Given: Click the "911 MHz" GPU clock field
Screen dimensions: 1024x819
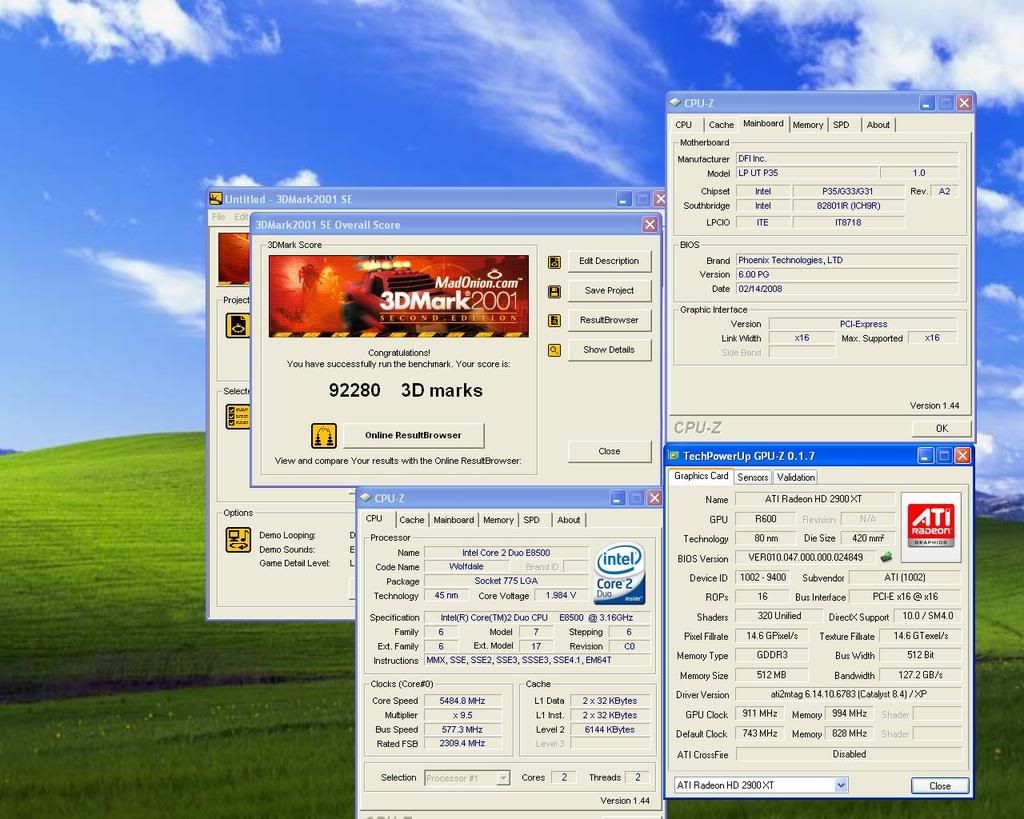Looking at the screenshot, I should 760,714.
